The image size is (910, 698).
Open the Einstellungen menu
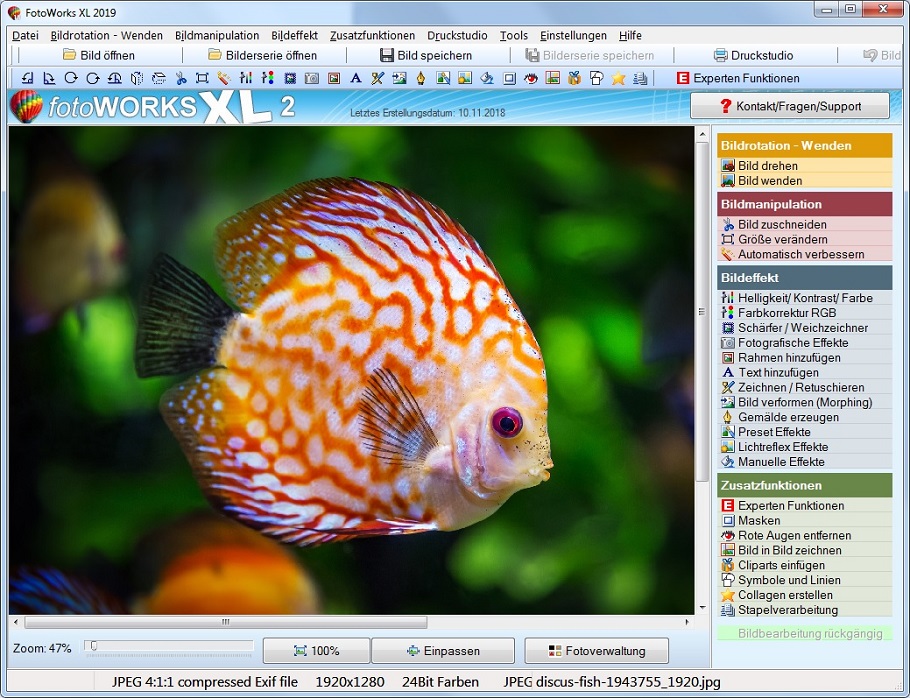pyautogui.click(x=573, y=35)
